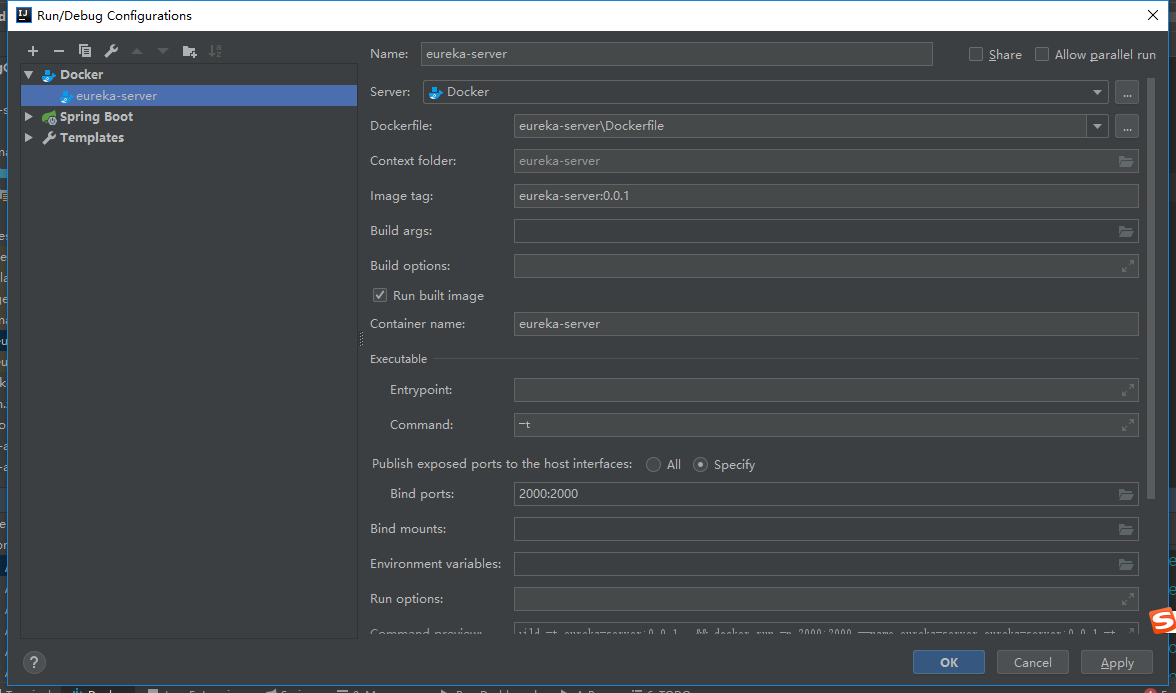
Task: Create new folder icon in toolbar
Action: click(x=189, y=51)
